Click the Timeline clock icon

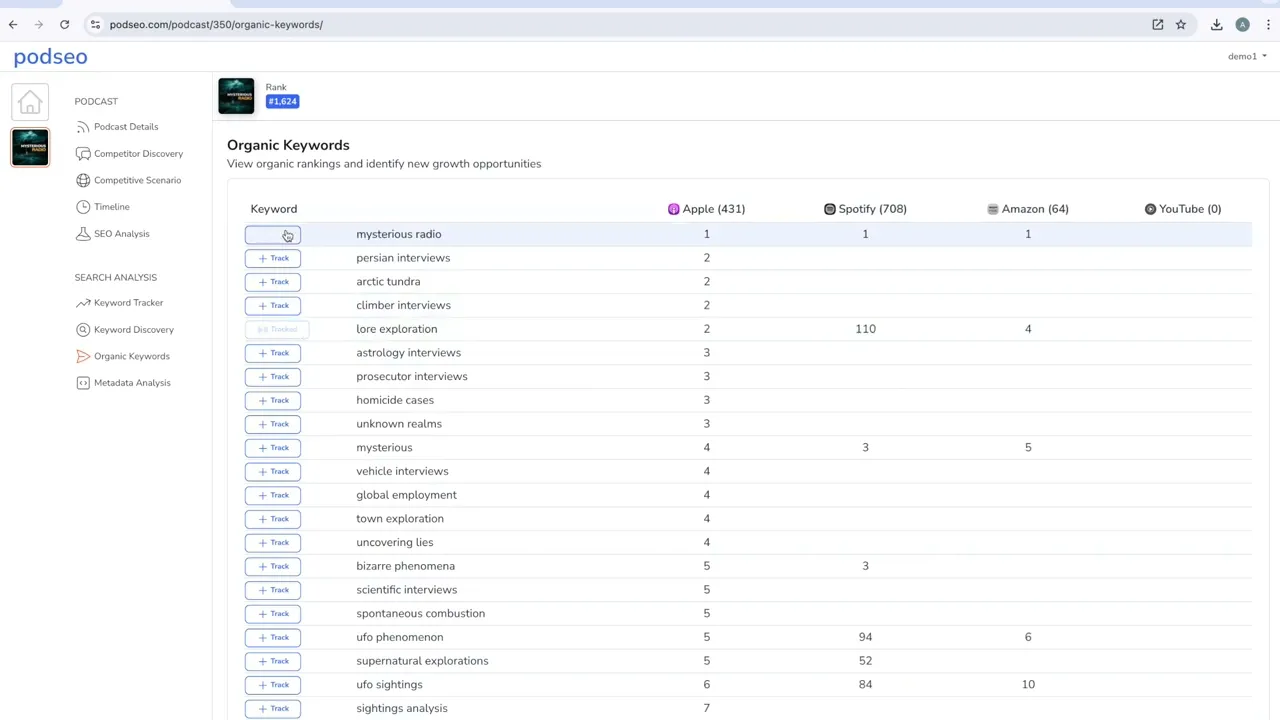pos(83,207)
